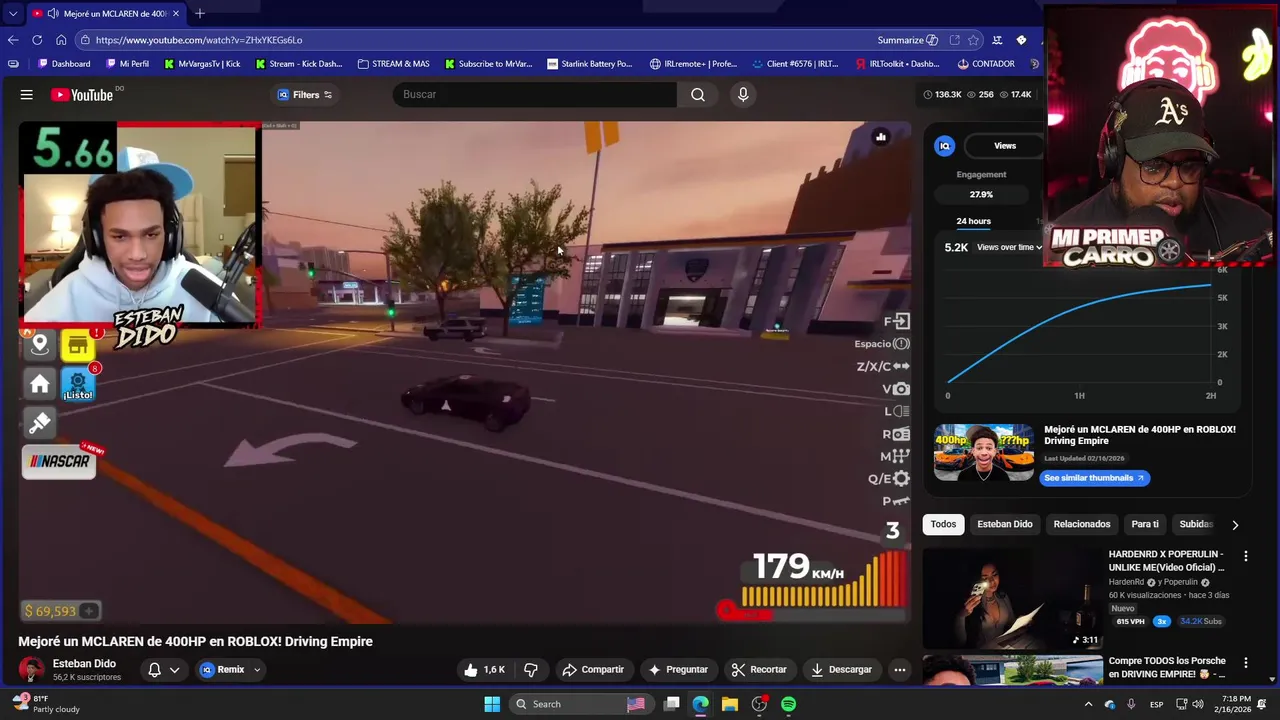Bookmark this page with the star icon

pyautogui.click(x=973, y=40)
